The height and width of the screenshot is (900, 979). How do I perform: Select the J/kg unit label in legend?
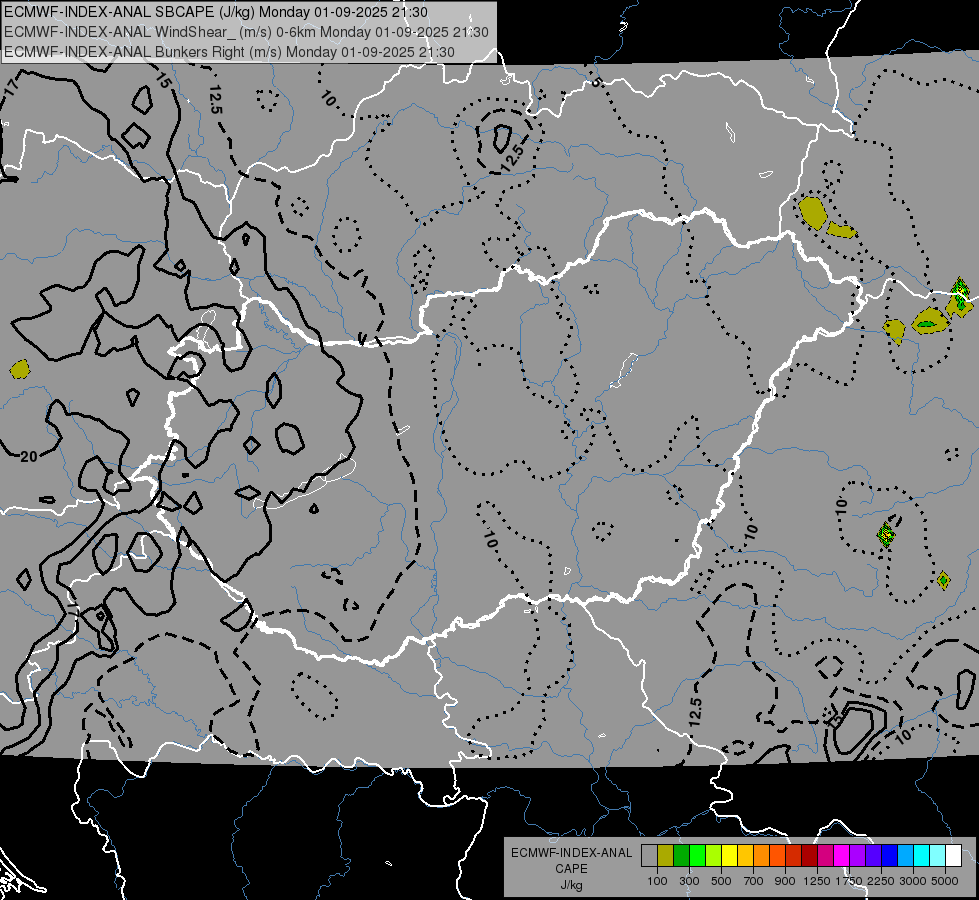(x=571, y=885)
